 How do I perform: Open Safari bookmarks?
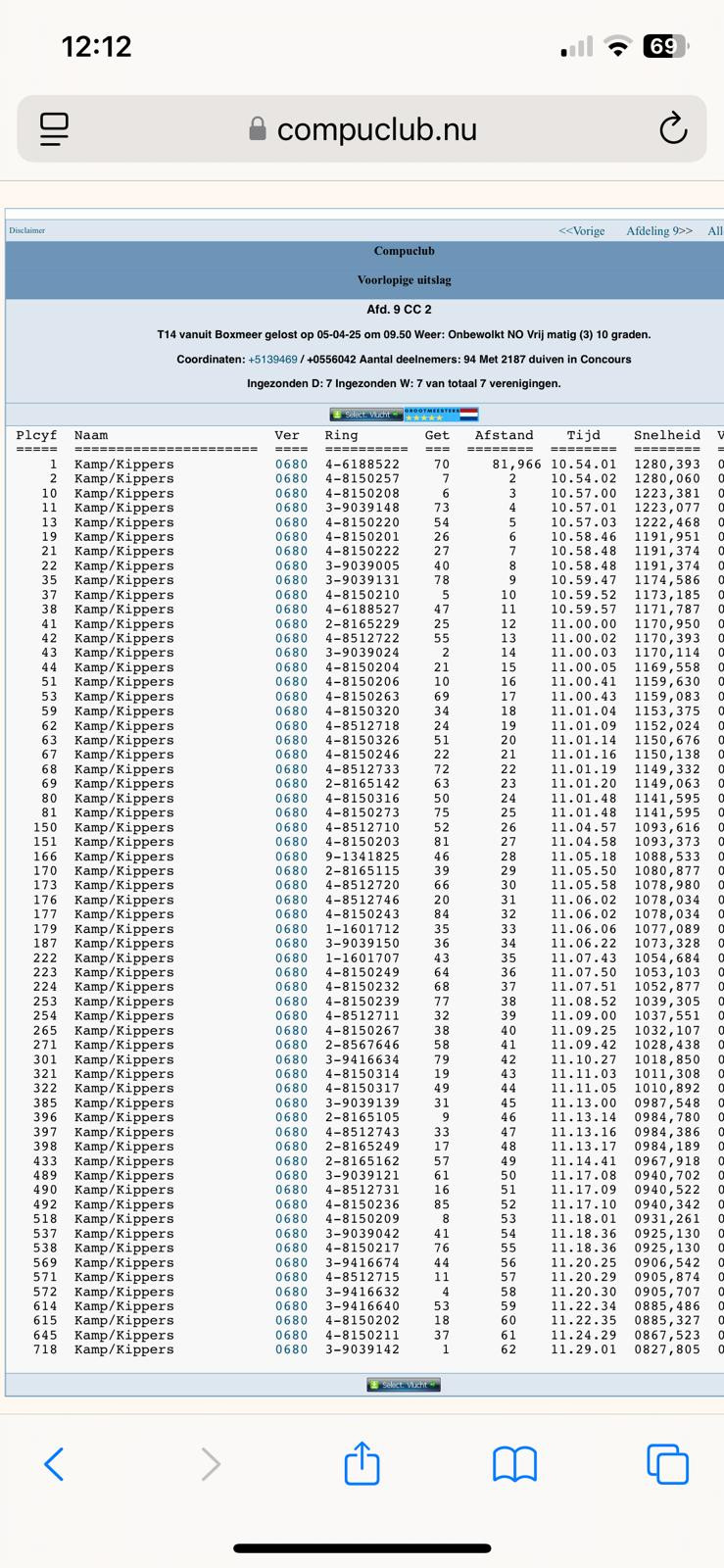pyautogui.click(x=514, y=1464)
